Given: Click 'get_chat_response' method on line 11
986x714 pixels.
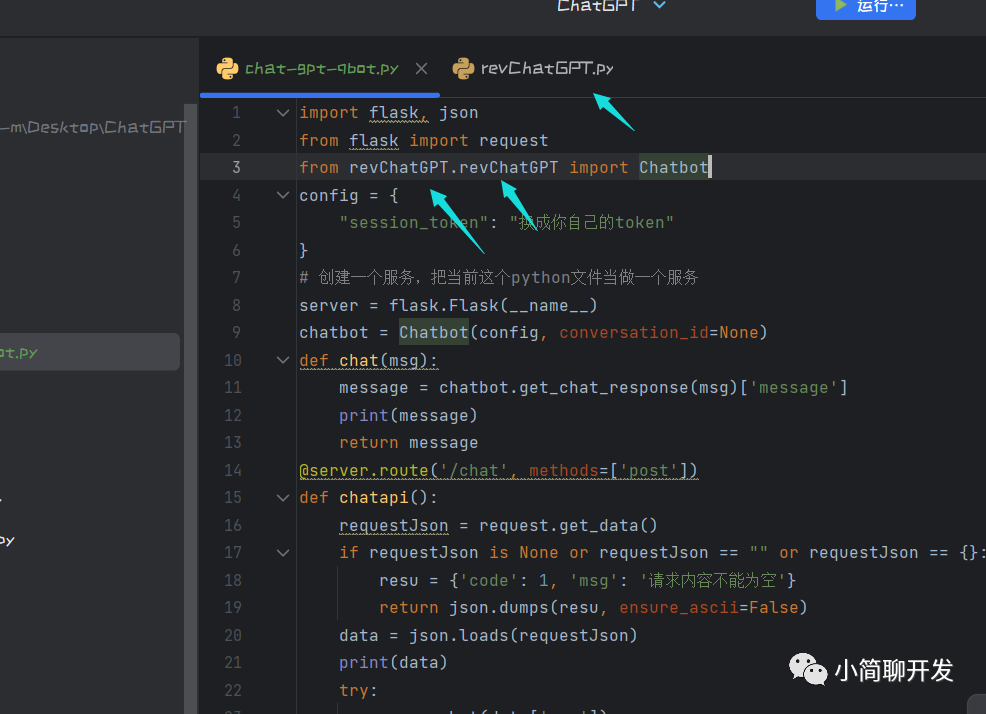Looking at the screenshot, I should point(604,388).
